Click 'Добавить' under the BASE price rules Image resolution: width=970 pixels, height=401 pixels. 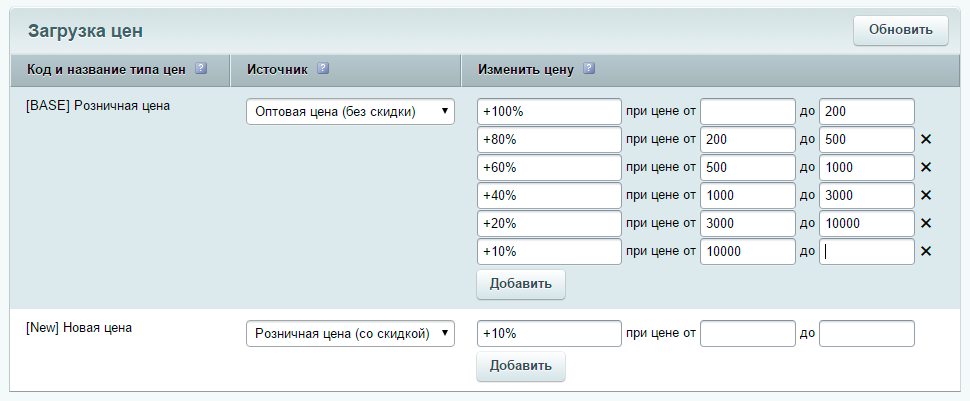(x=521, y=284)
